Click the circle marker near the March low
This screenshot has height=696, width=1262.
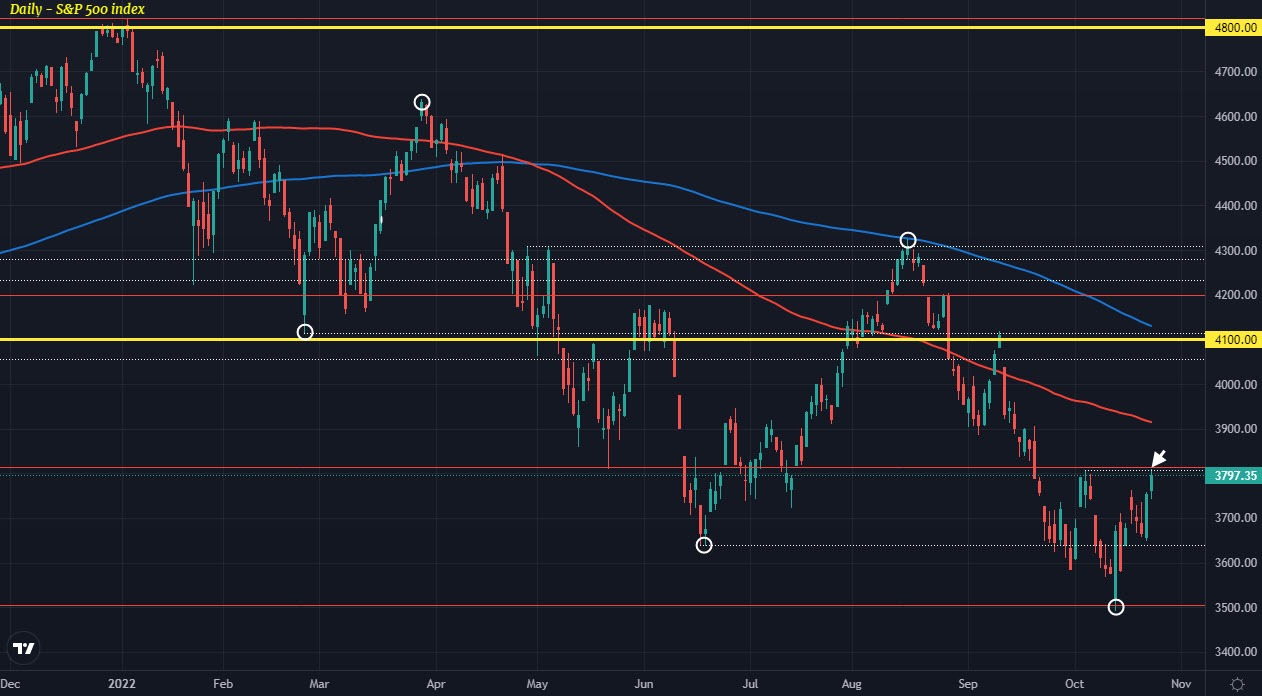(x=305, y=331)
